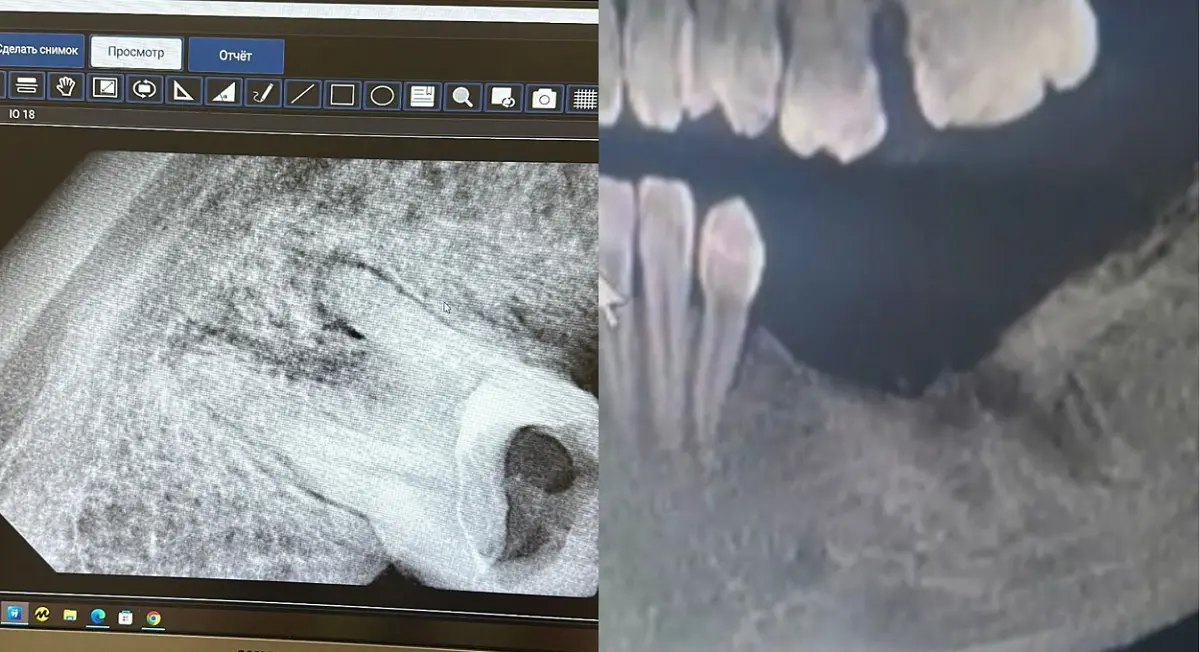Open the magnifier zoom tool
Viewport: 1200px width, 652px height.
pos(462,97)
